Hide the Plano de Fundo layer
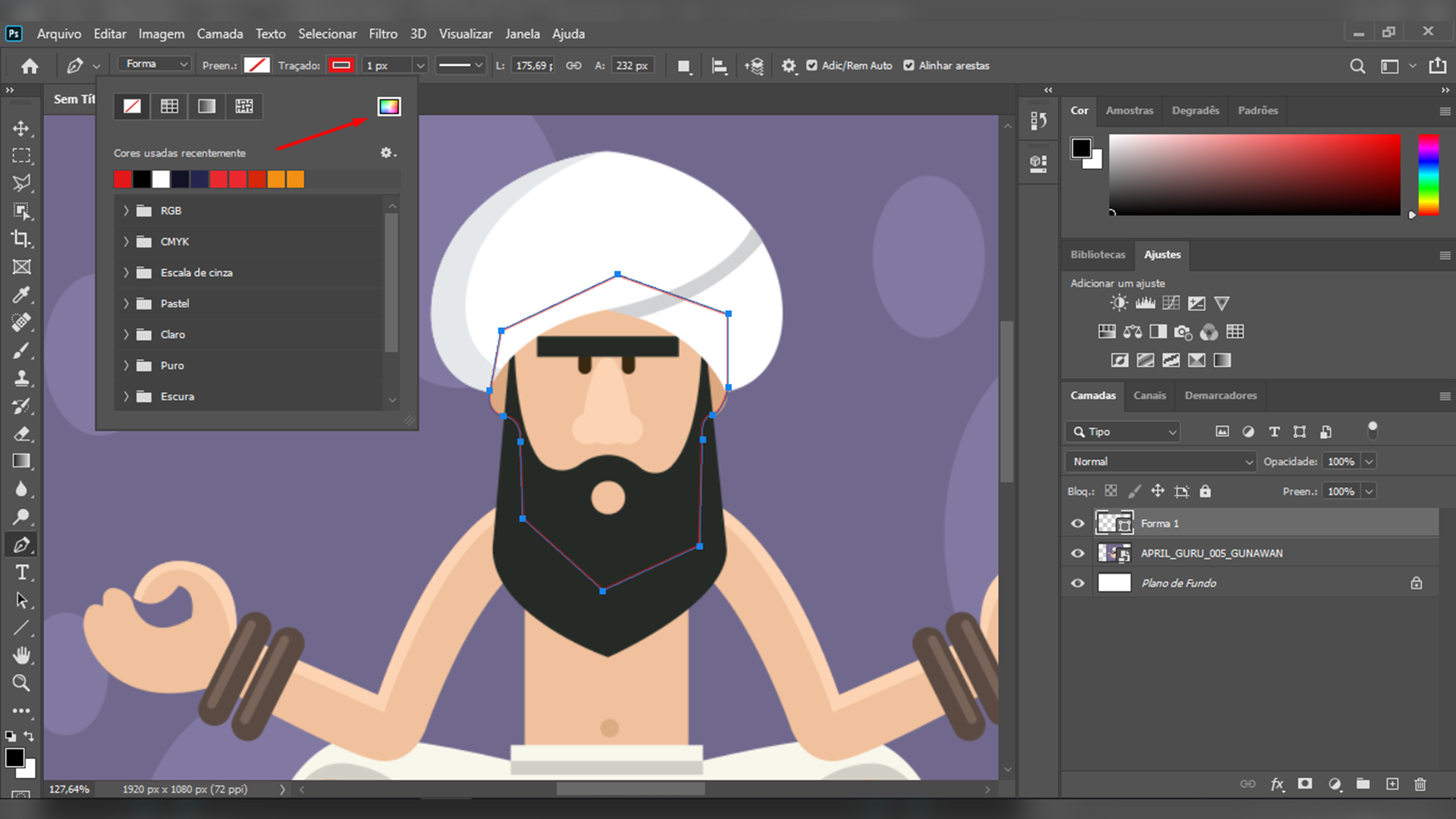The width and height of the screenshot is (1456, 819). coord(1078,583)
